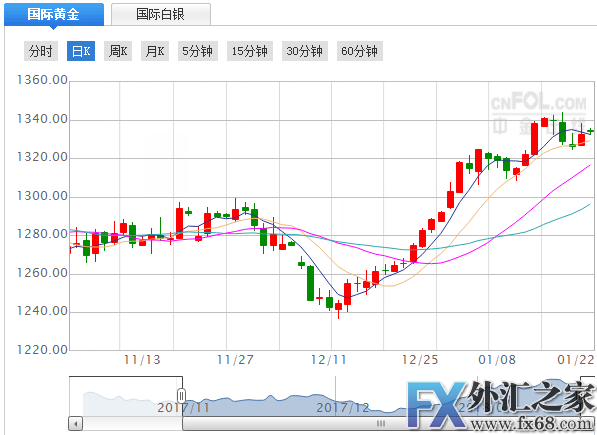
Task: Click the 1240.00 price axis label
Action: (42, 311)
